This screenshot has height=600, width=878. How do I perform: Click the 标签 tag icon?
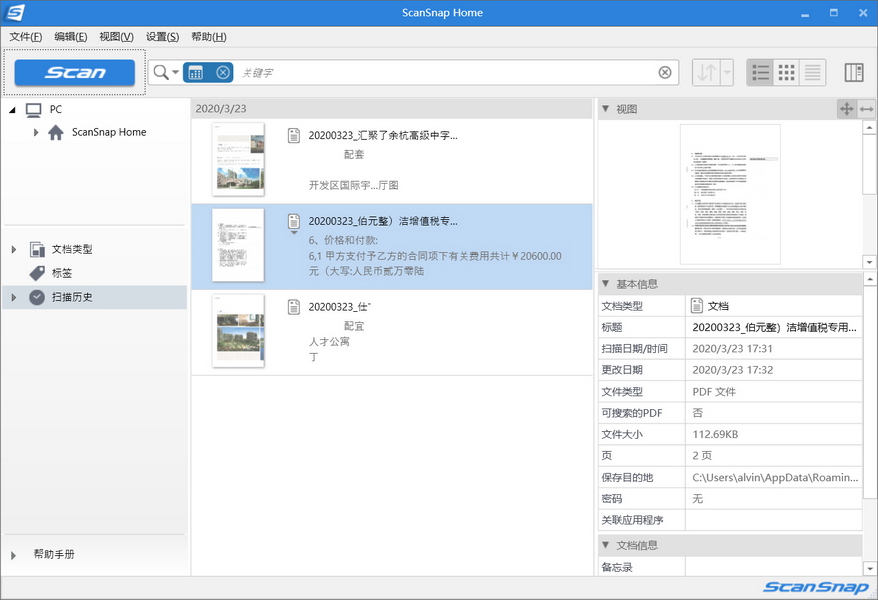(37, 273)
